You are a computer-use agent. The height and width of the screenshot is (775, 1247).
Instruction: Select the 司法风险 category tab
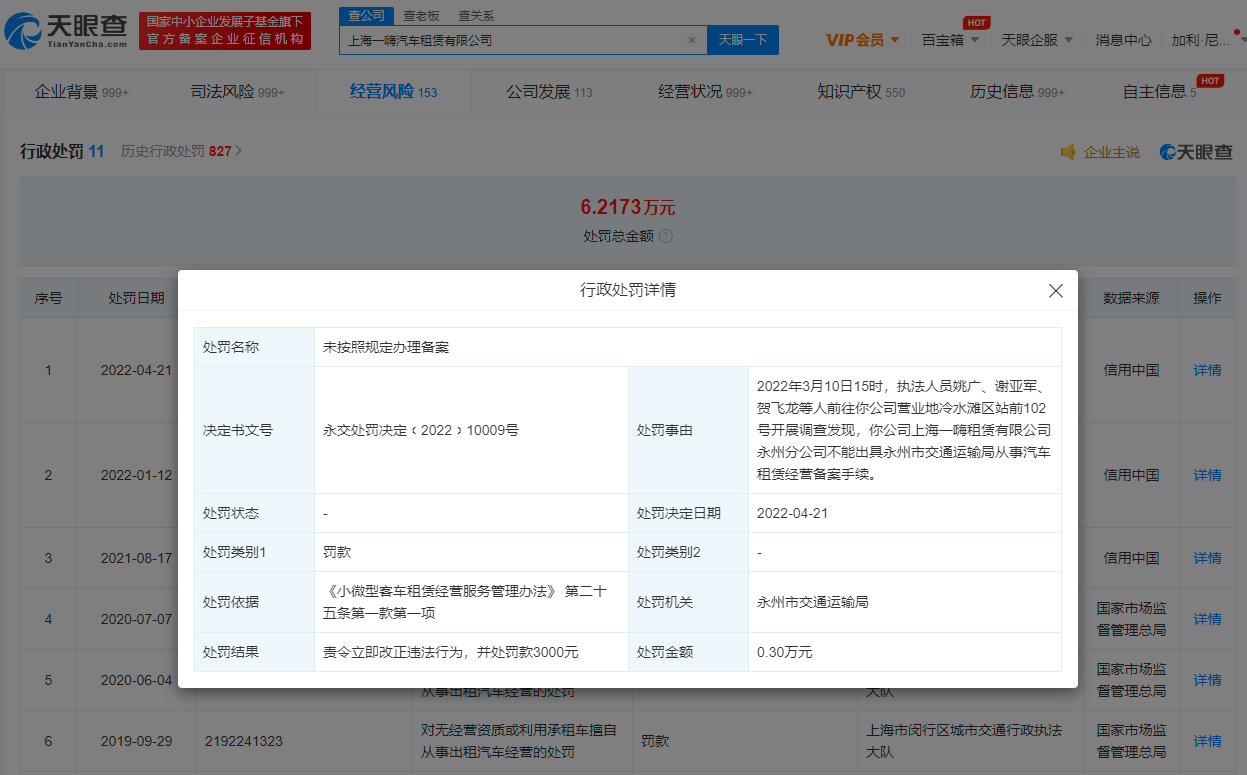pos(237,92)
